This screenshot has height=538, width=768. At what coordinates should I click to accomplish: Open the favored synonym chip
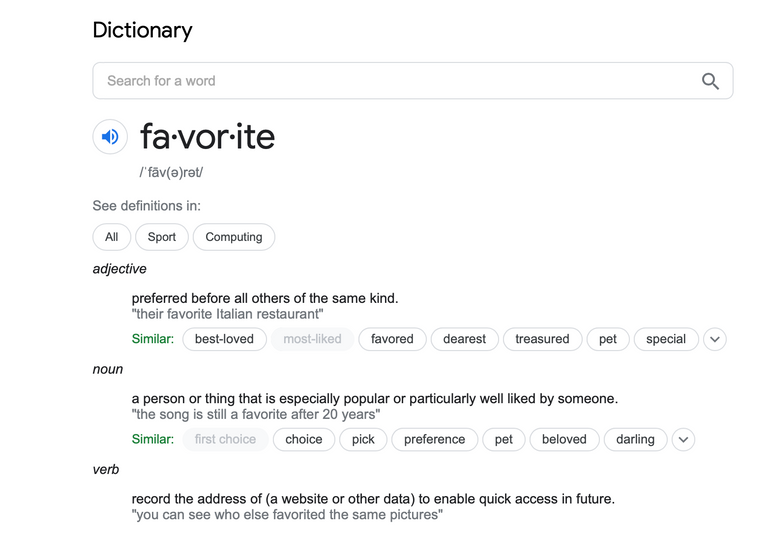click(392, 339)
